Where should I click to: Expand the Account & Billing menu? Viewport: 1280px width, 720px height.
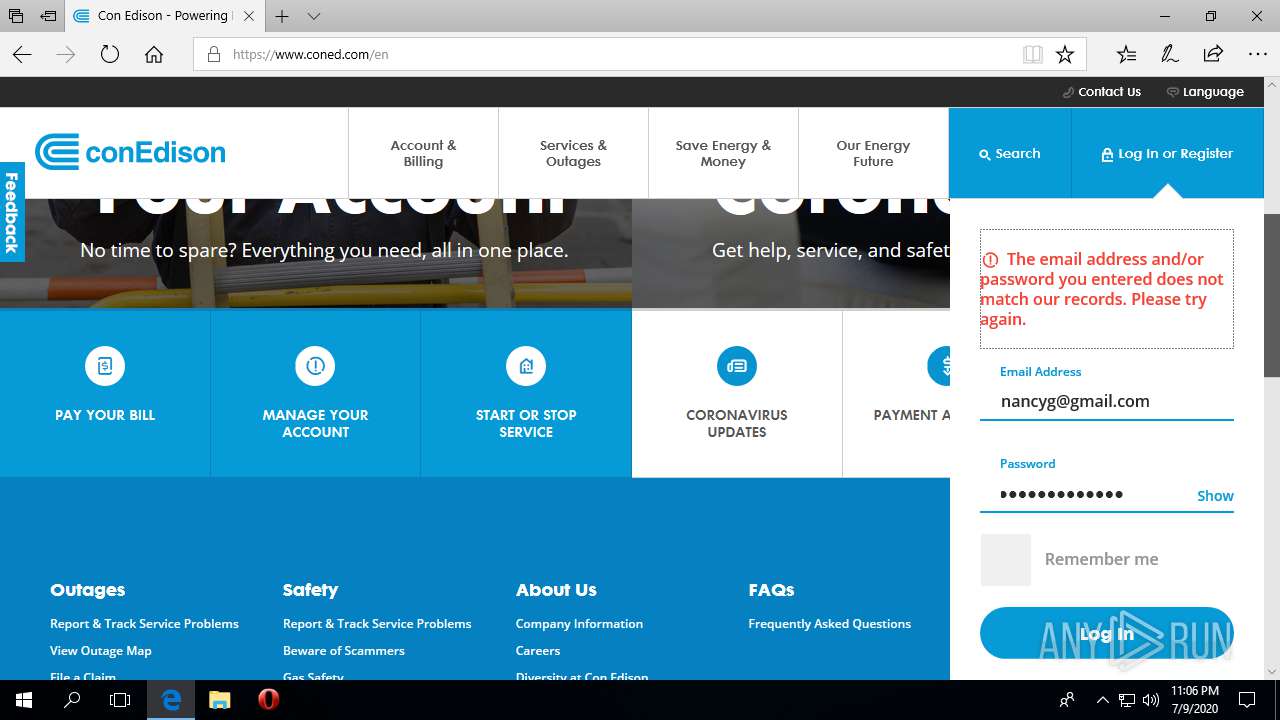pyautogui.click(x=423, y=153)
